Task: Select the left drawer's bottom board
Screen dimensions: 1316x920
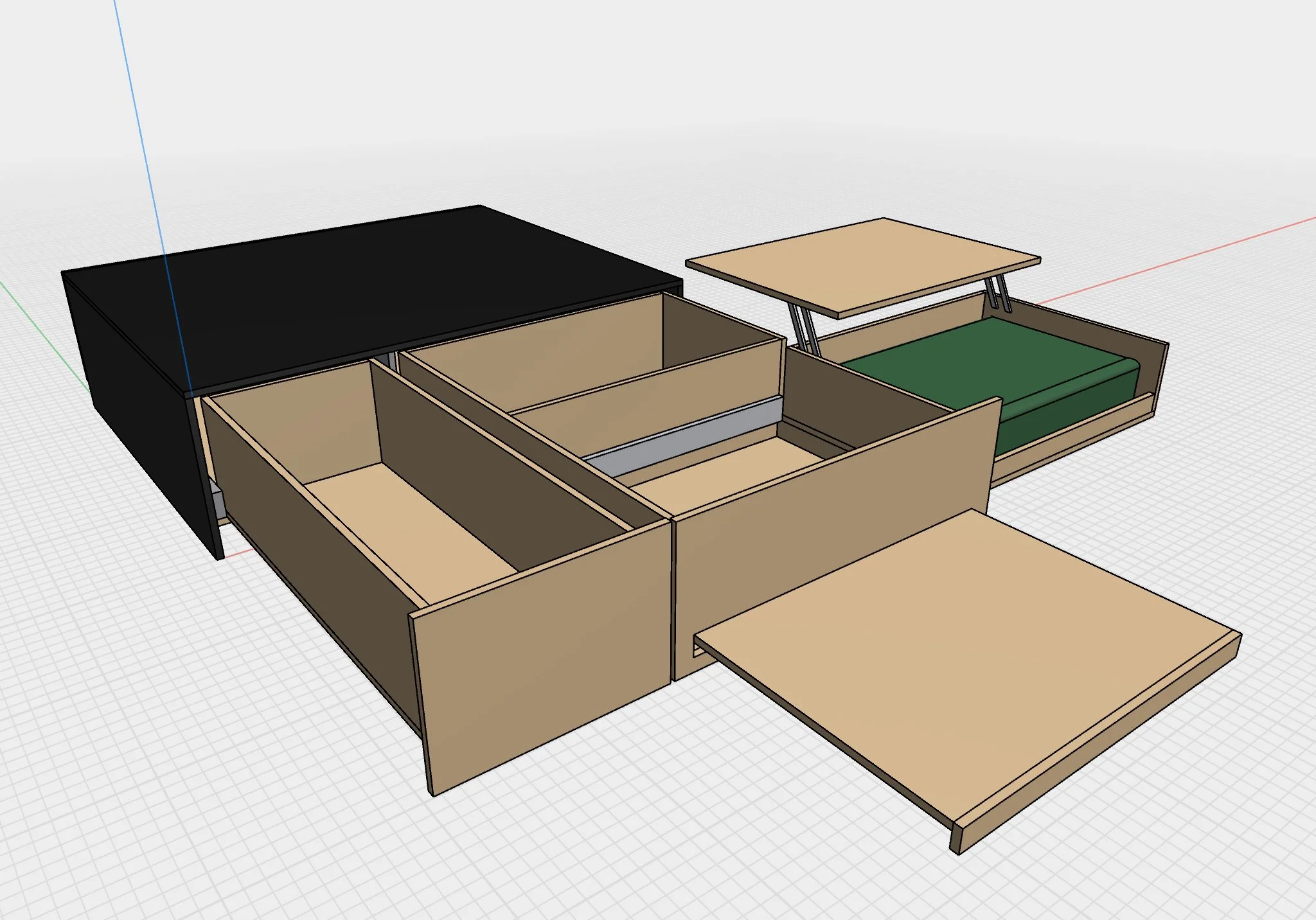Action: pyautogui.click(x=411, y=533)
